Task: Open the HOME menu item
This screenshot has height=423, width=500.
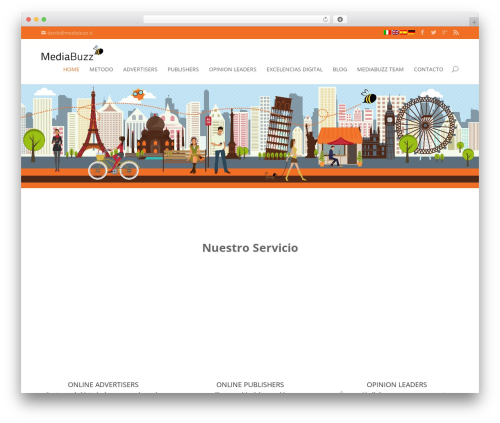Action: coord(71,69)
